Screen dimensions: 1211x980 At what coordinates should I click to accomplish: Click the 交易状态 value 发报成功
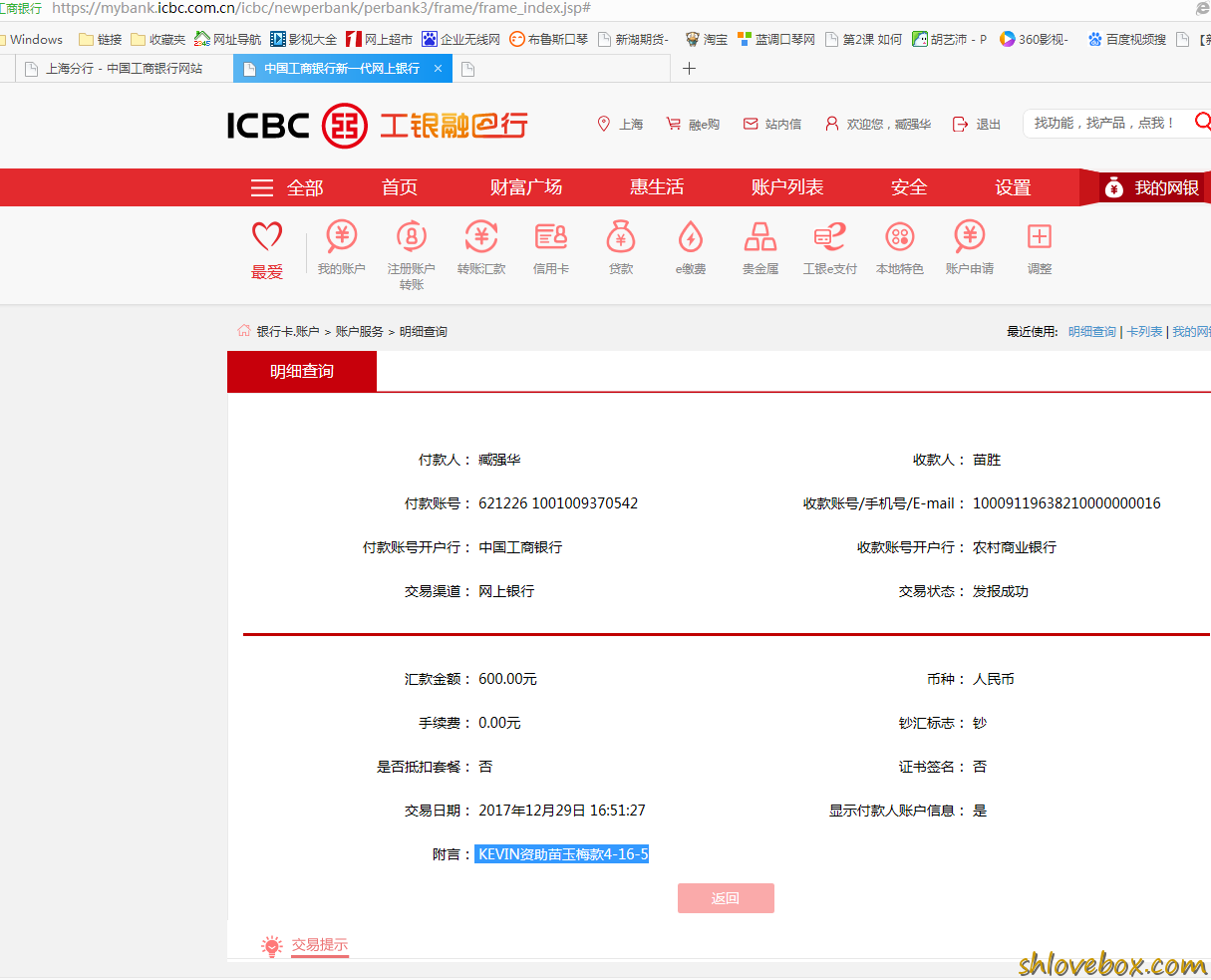[1001, 591]
